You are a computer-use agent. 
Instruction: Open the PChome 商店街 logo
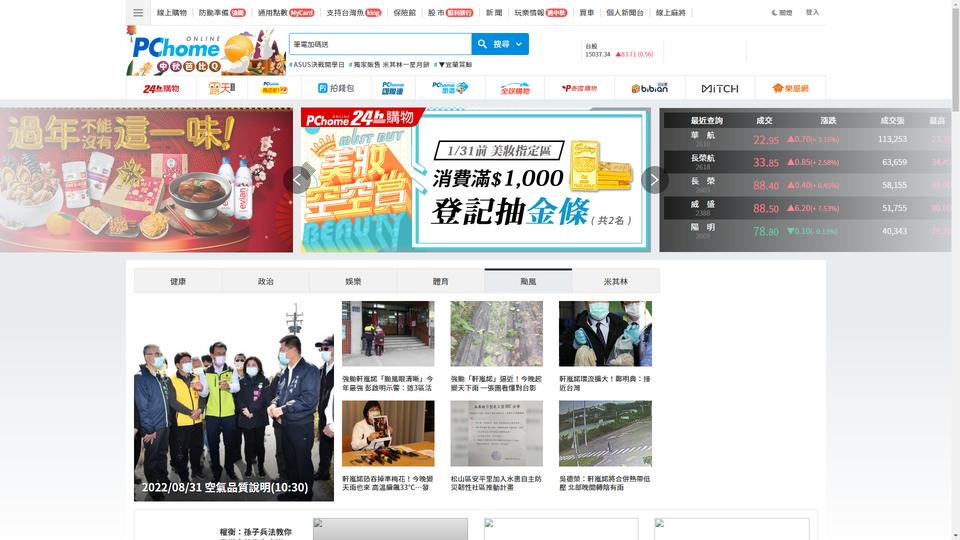[274, 88]
